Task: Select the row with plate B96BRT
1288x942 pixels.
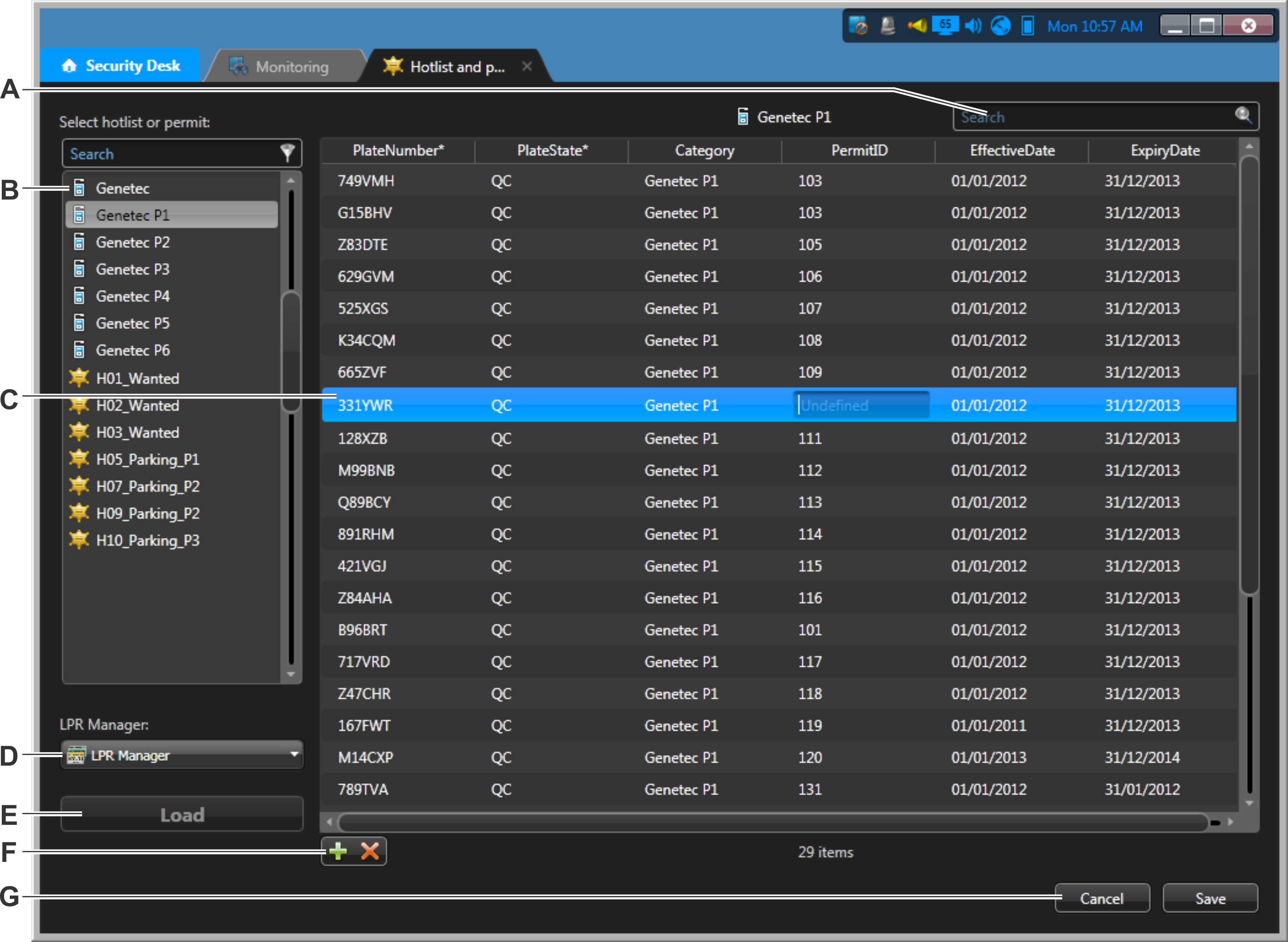Action: pos(779,629)
